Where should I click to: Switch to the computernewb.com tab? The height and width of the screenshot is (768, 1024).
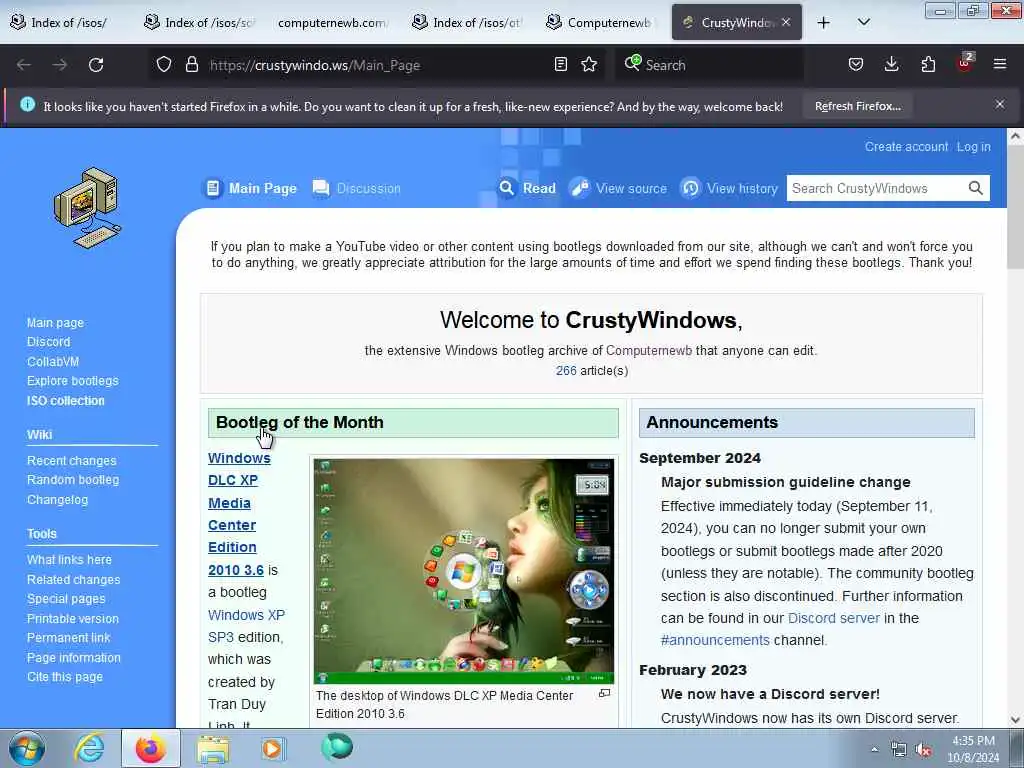(333, 23)
